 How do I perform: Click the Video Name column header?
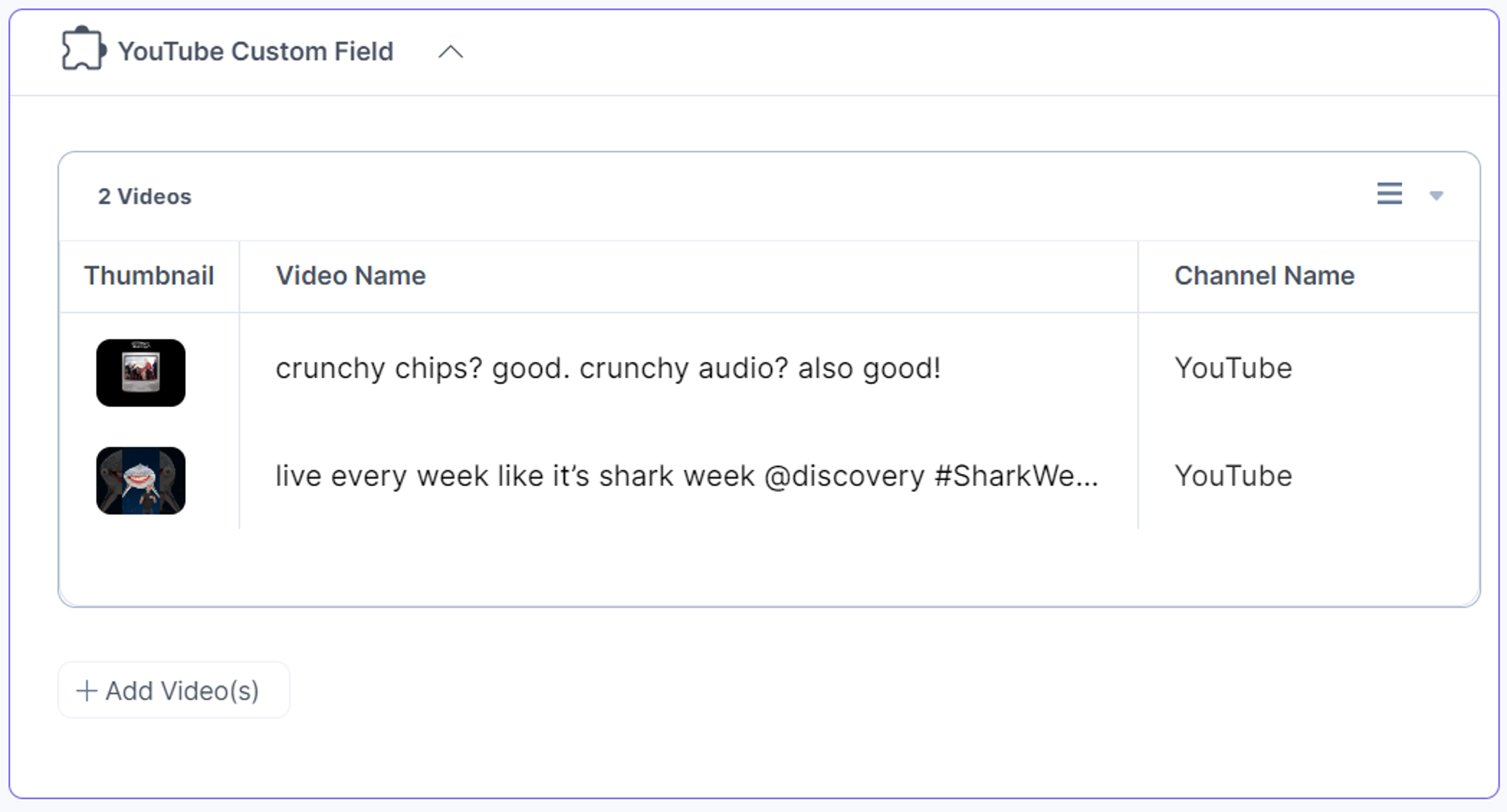pyautogui.click(x=350, y=275)
